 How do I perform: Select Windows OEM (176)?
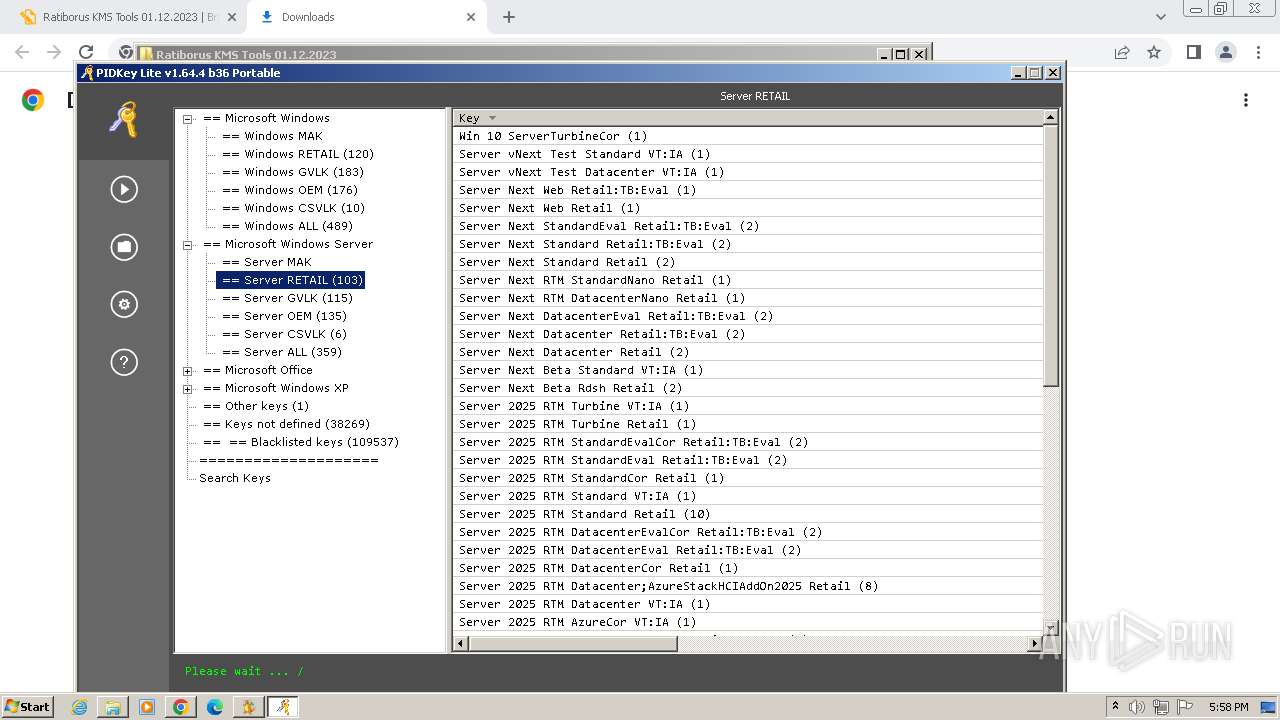290,190
